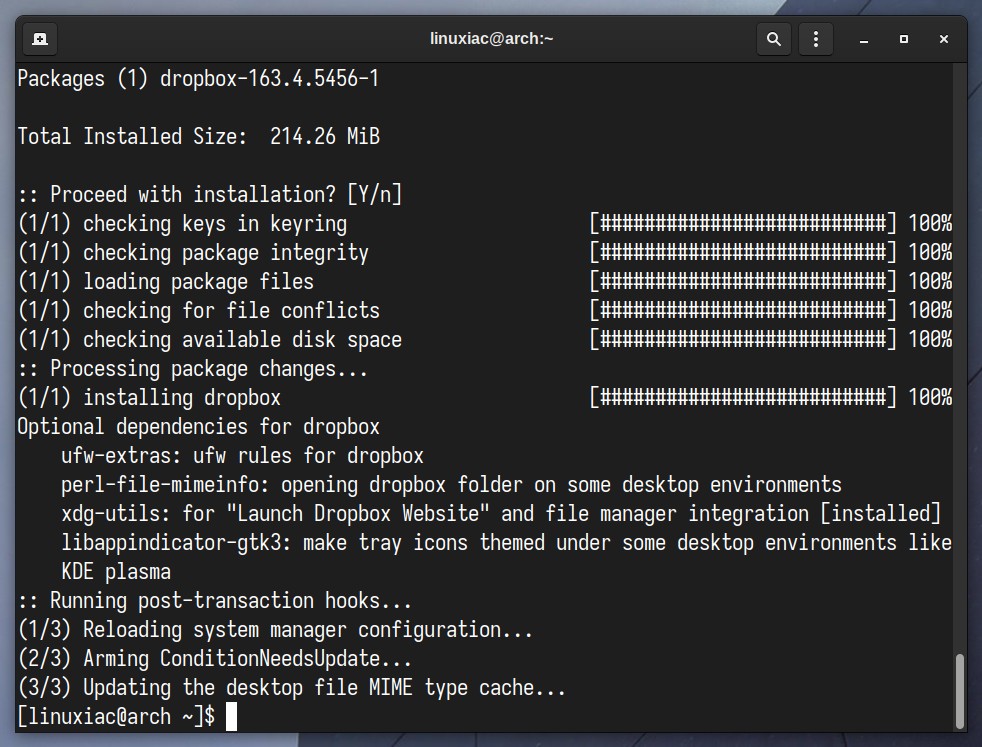Screen dimensions: 982x747
Task: Click 'checking for file conflicts' text
Action: point(231,311)
